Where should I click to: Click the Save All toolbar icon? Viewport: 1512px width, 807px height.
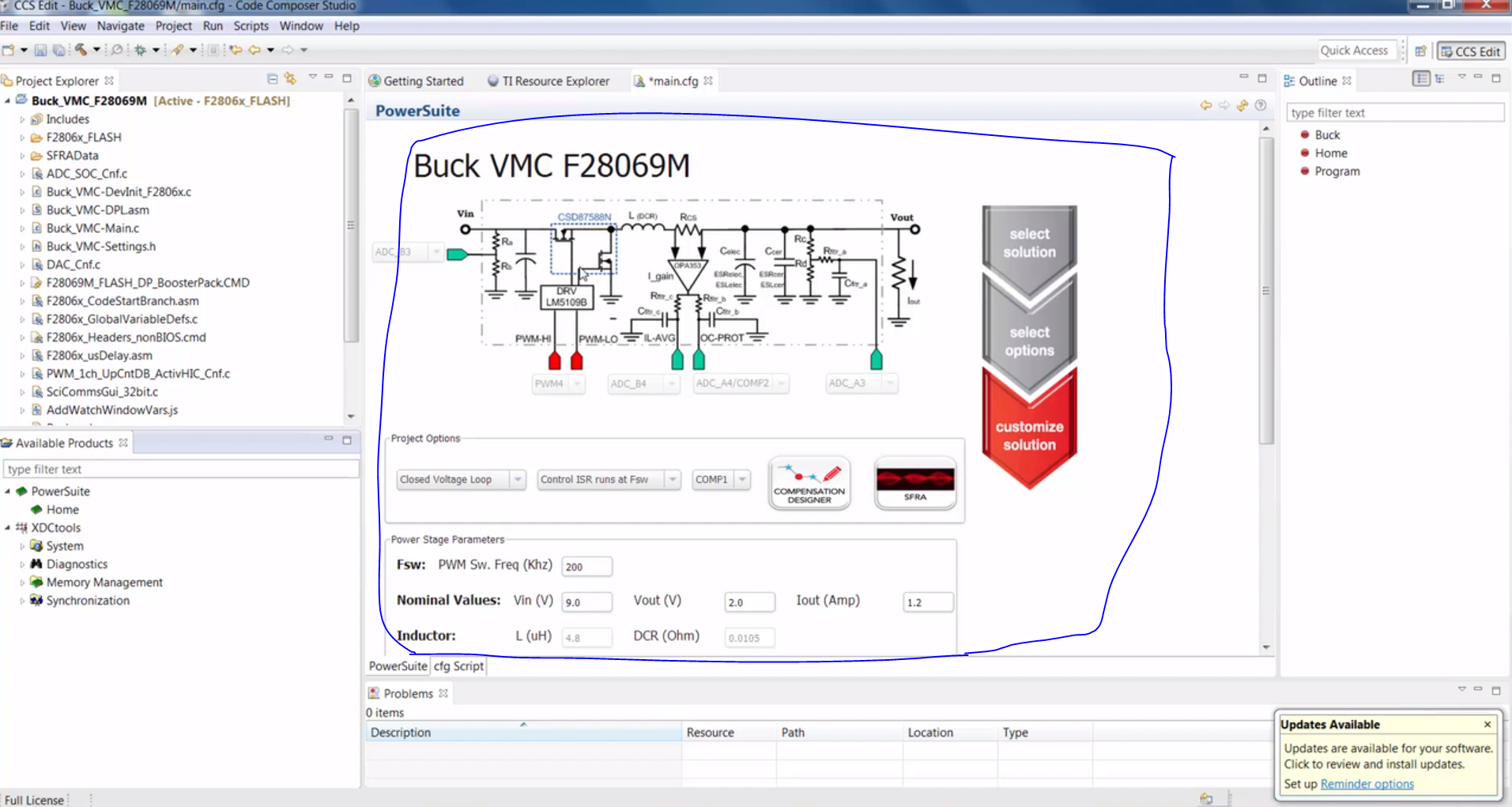pyautogui.click(x=58, y=50)
